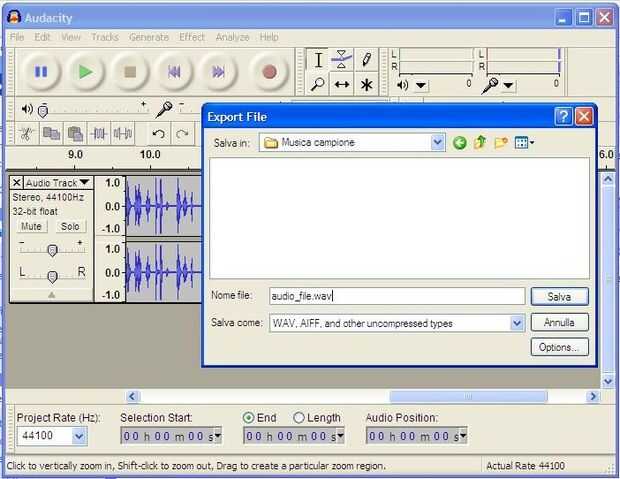This screenshot has width=620, height=479.
Task: Adjust the track gain slider
Action: click(52, 250)
